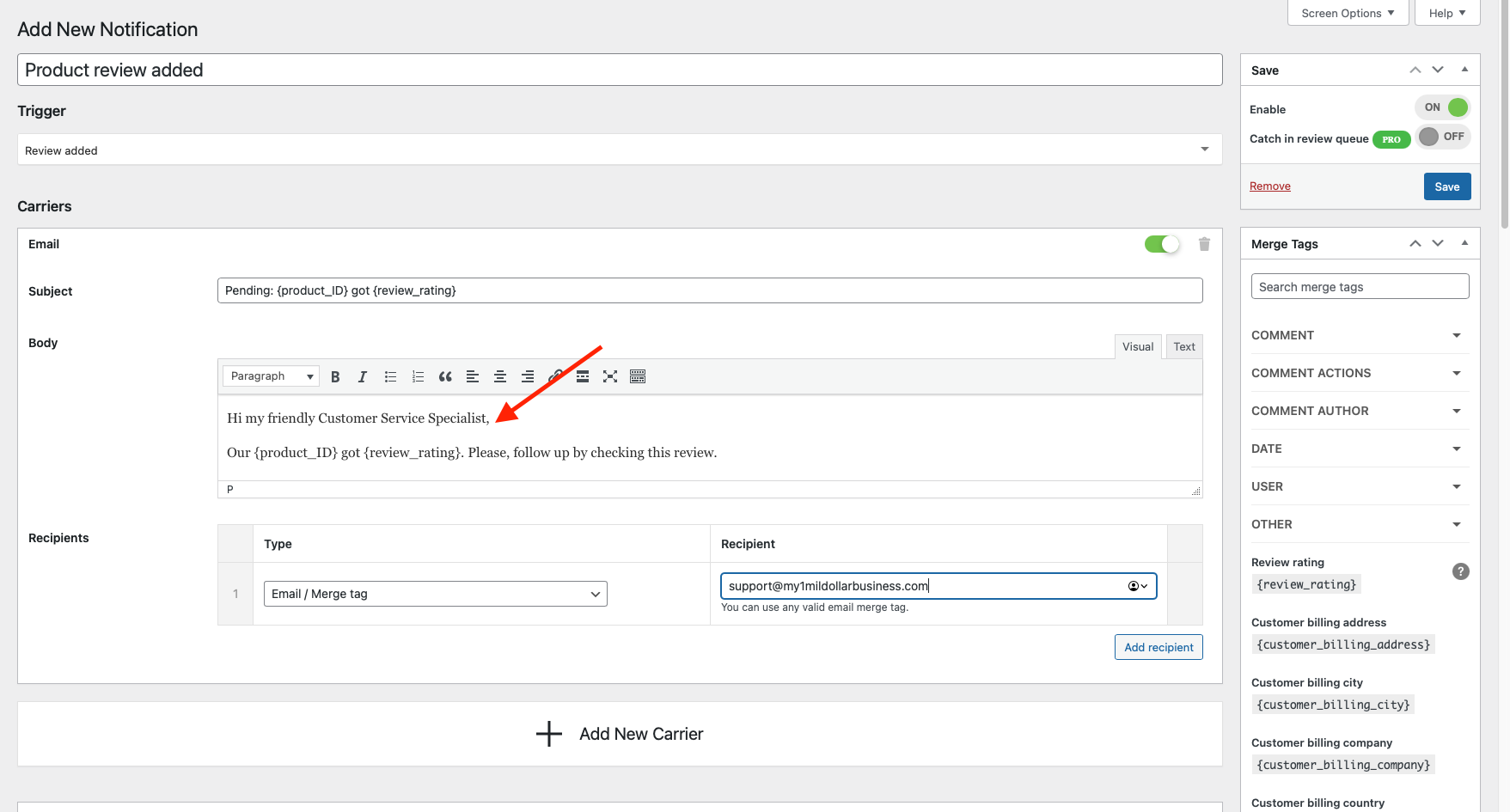This screenshot has height=812, width=1510.
Task: Turn off the Enable notification switch
Action: (1444, 107)
